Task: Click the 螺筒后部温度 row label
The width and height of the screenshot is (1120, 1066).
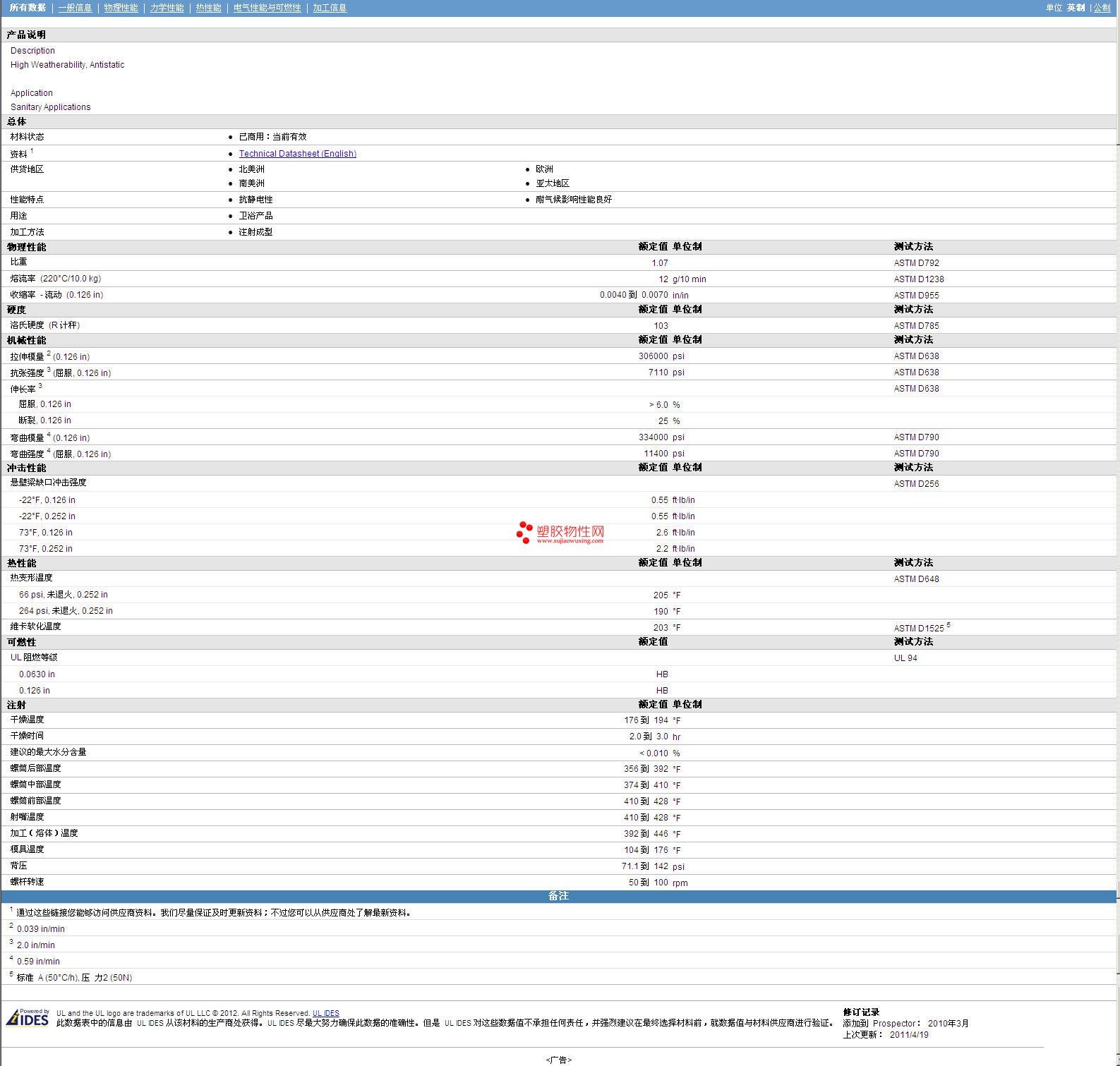Action: 35,768
